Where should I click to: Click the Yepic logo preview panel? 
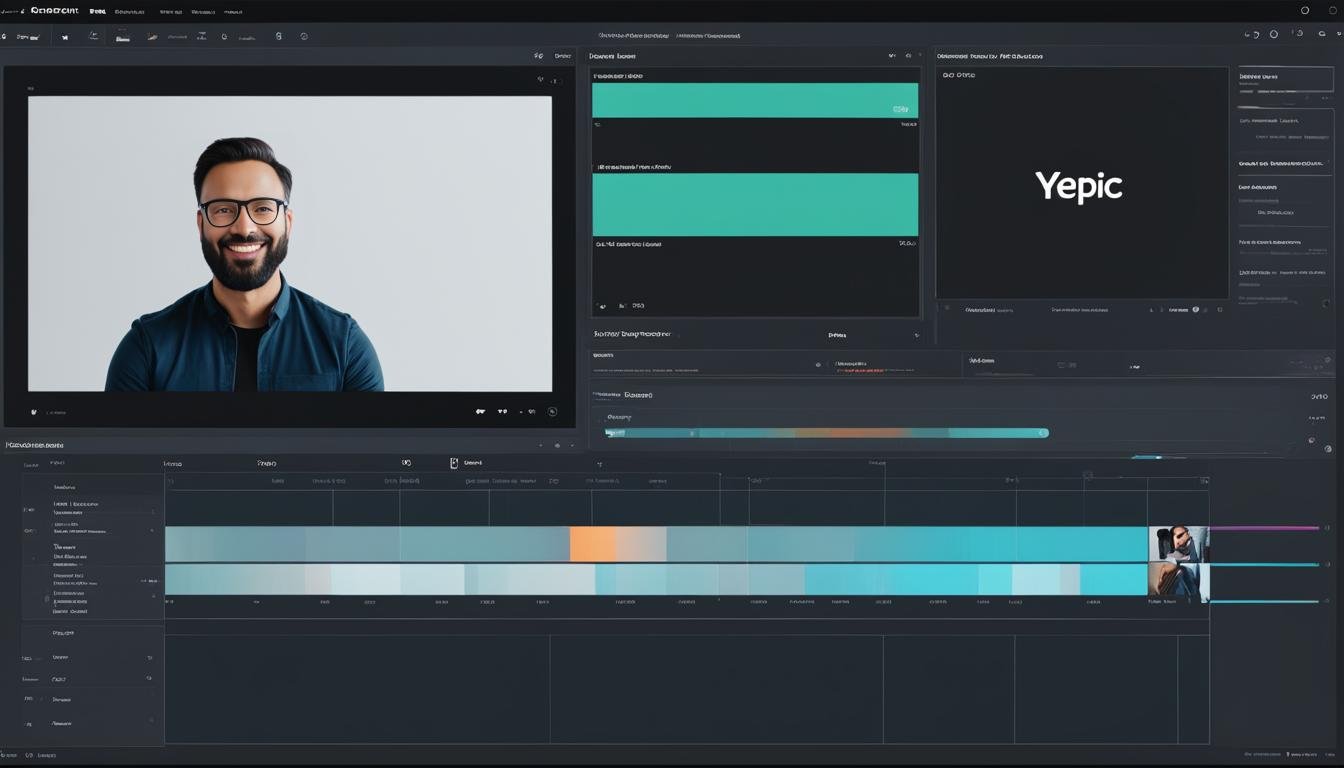[1081, 183]
